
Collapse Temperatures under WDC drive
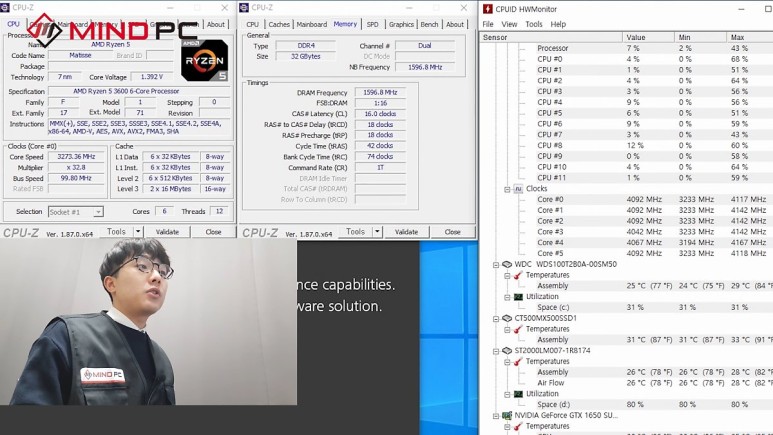tap(507, 276)
